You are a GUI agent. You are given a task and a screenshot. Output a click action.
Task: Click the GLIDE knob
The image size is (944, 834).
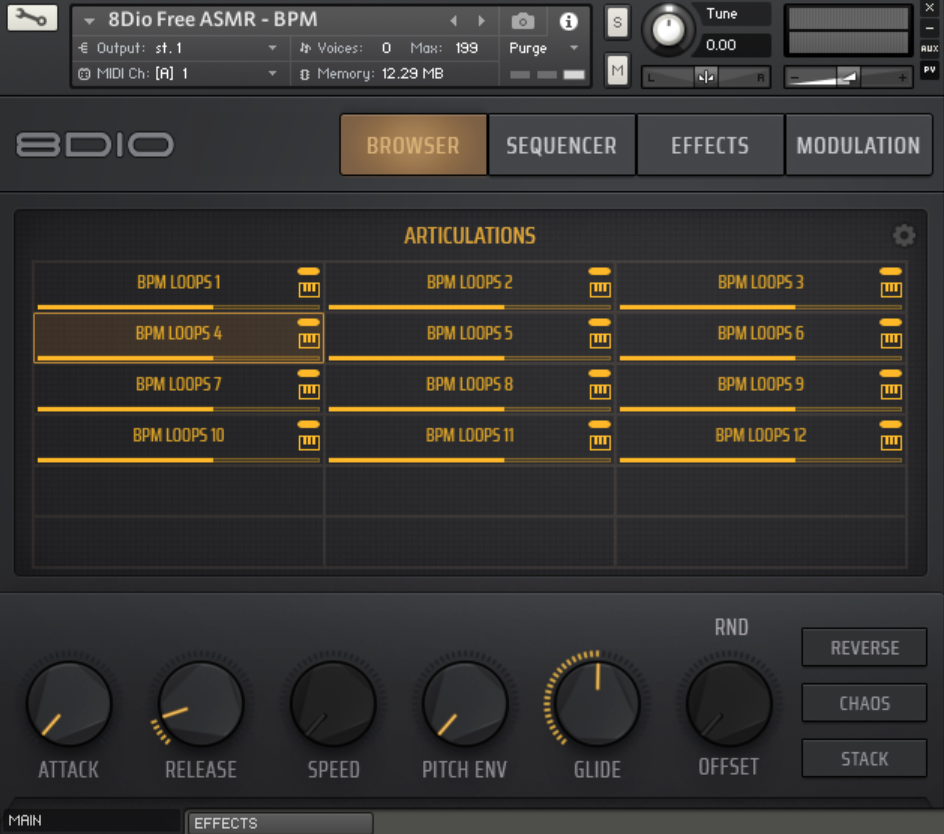click(x=597, y=703)
